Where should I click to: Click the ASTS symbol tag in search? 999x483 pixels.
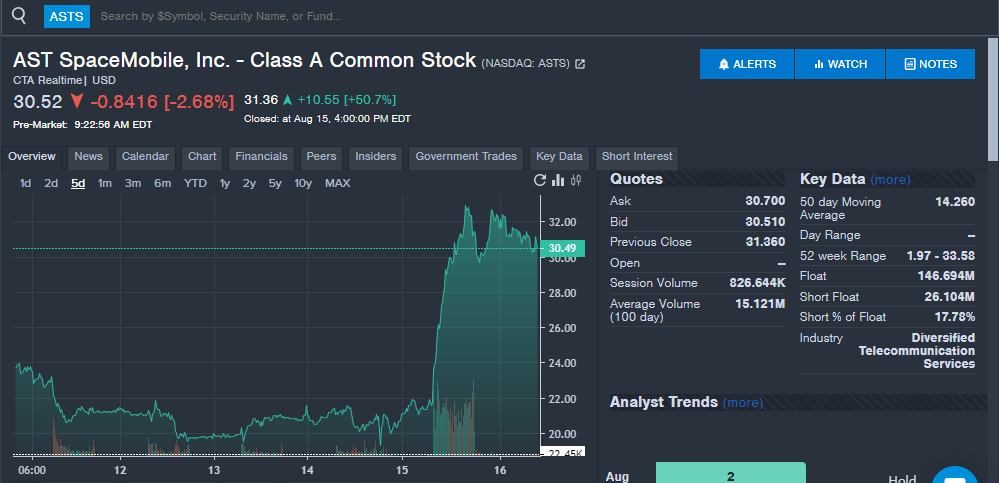tap(67, 16)
